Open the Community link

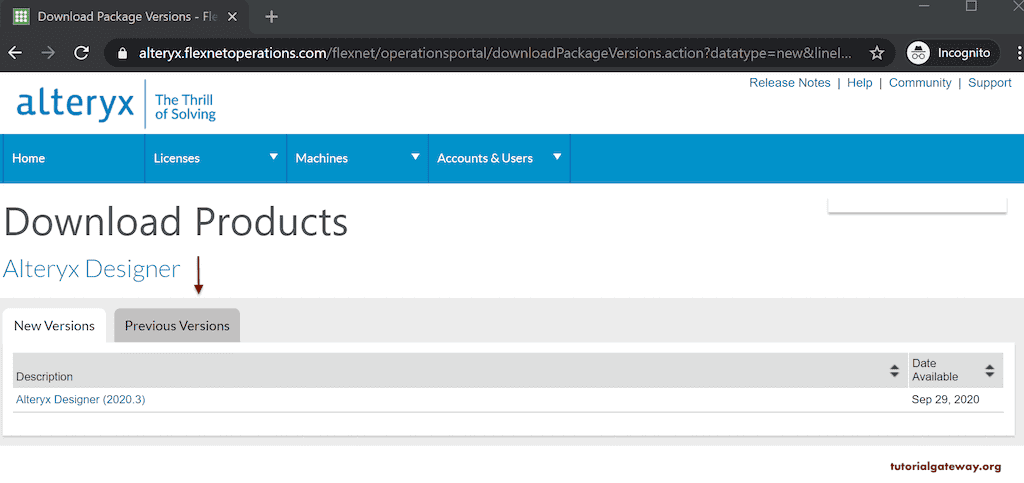click(x=920, y=83)
